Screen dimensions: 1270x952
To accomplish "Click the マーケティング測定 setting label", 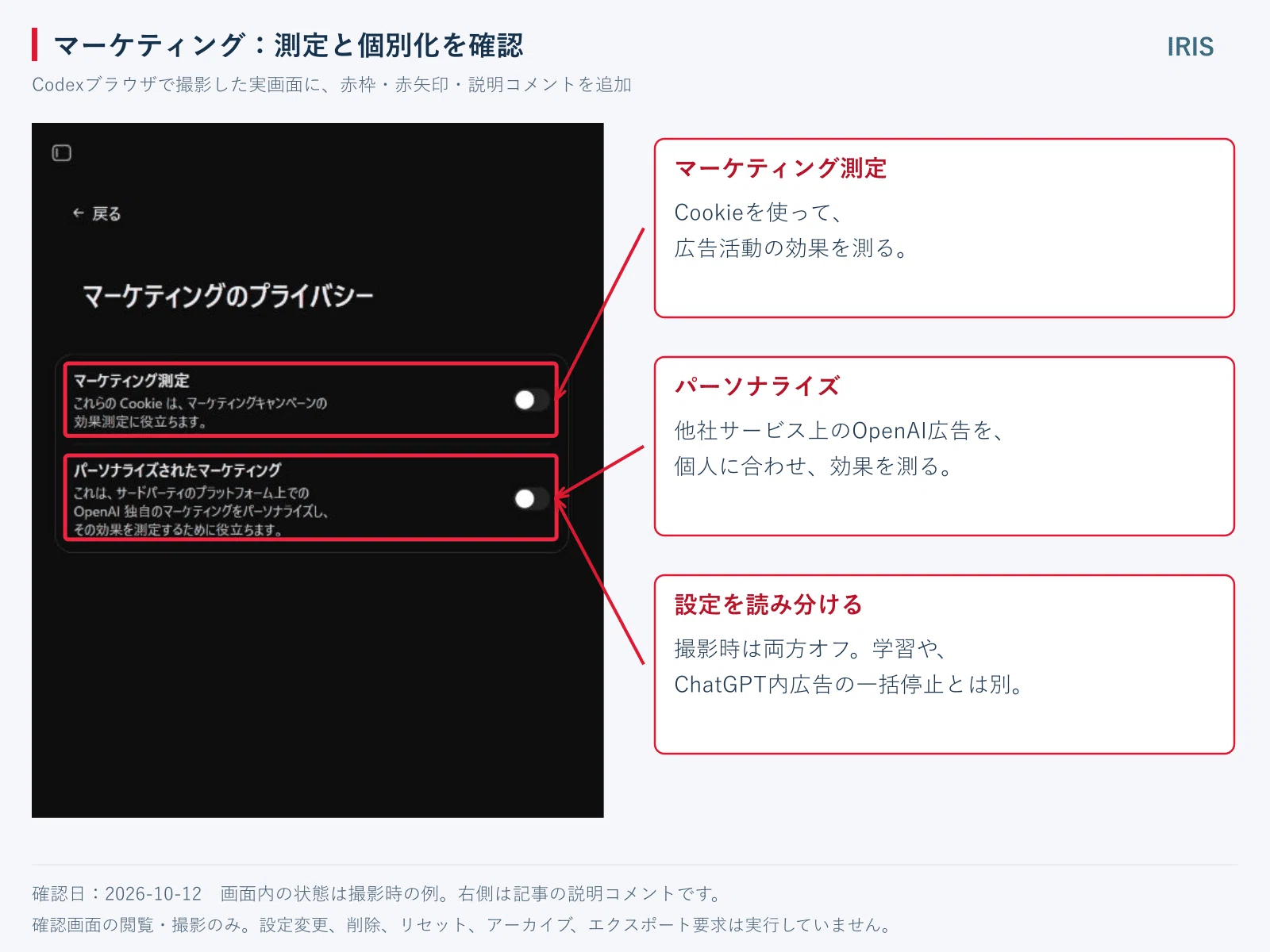I will [132, 381].
